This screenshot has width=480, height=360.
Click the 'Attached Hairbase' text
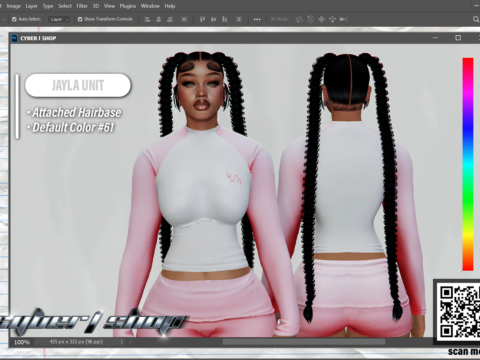tap(77, 113)
